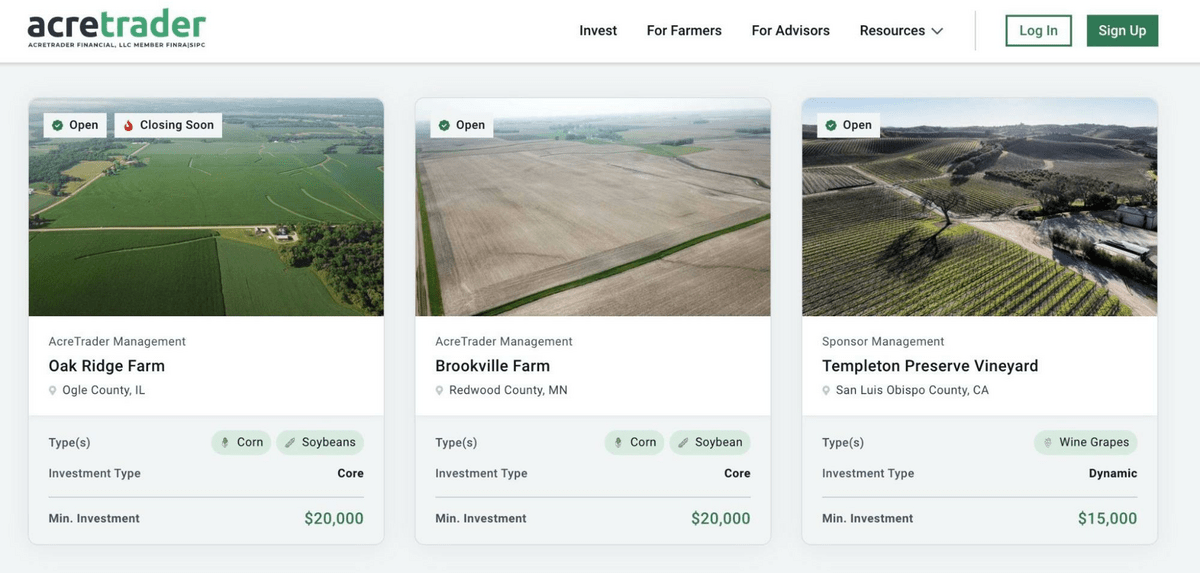Click Core investment type on Oak Ridge Farm
The image size is (1200, 573).
point(351,474)
